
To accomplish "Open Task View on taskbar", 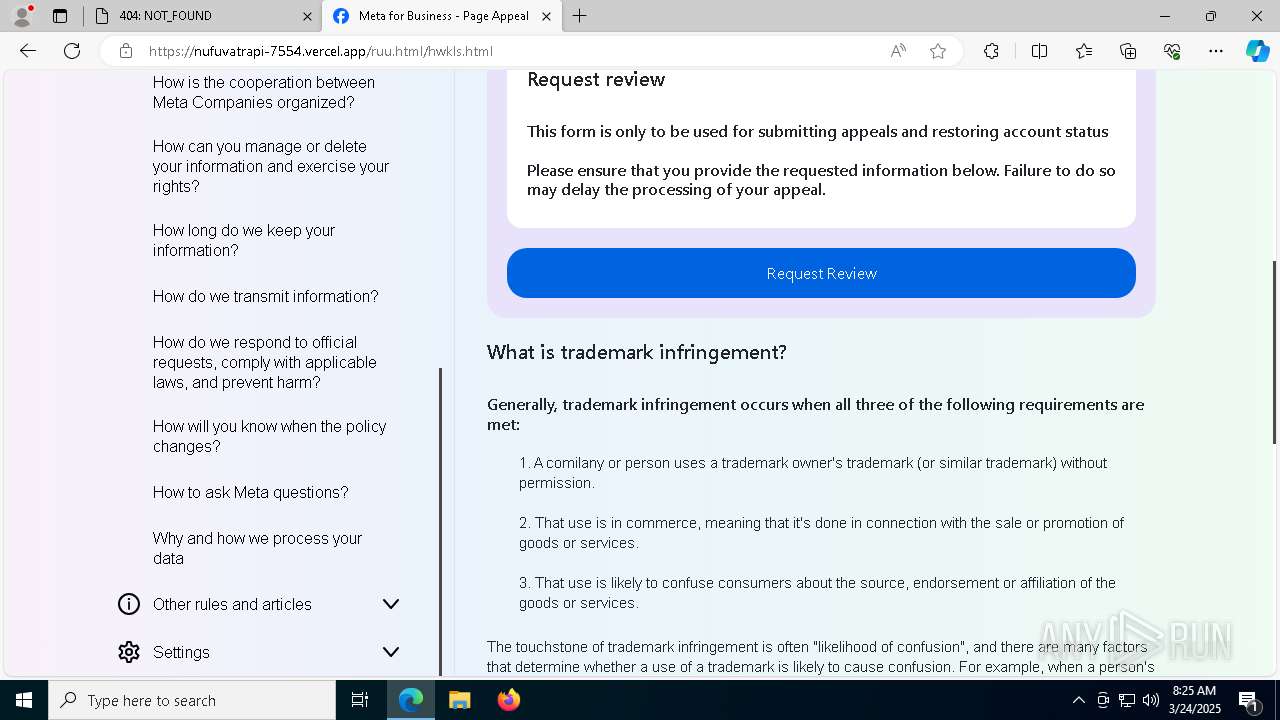I will pos(360,700).
